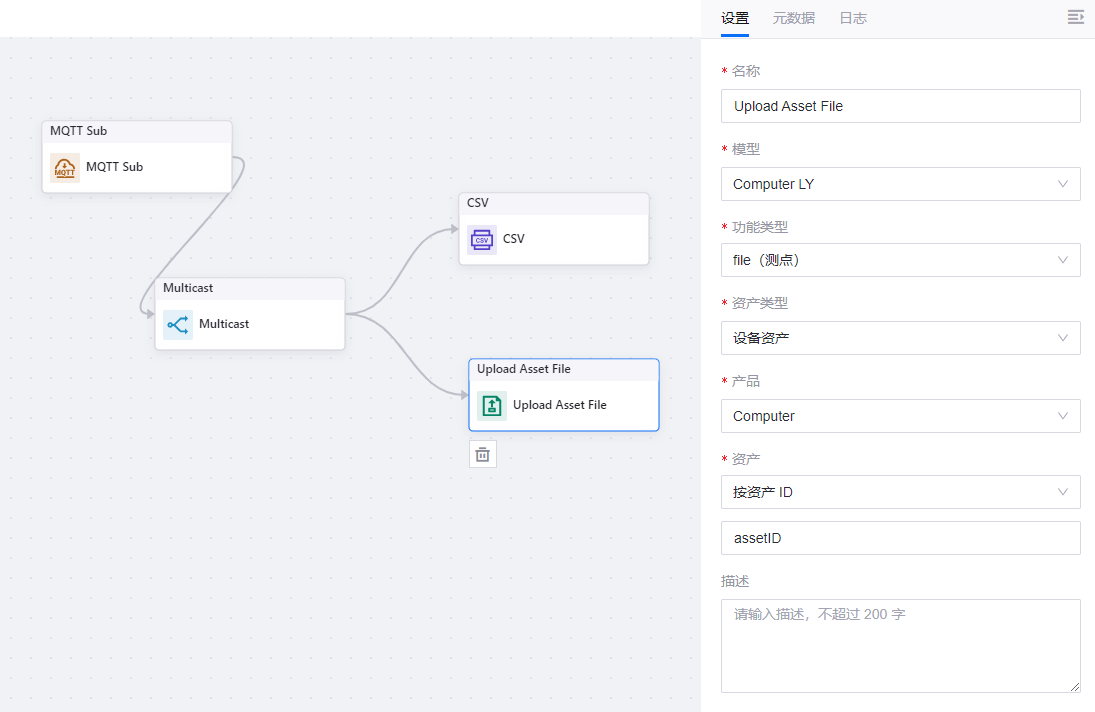Open the 按资产 ID dropdown
The image size is (1095, 712).
900,492
